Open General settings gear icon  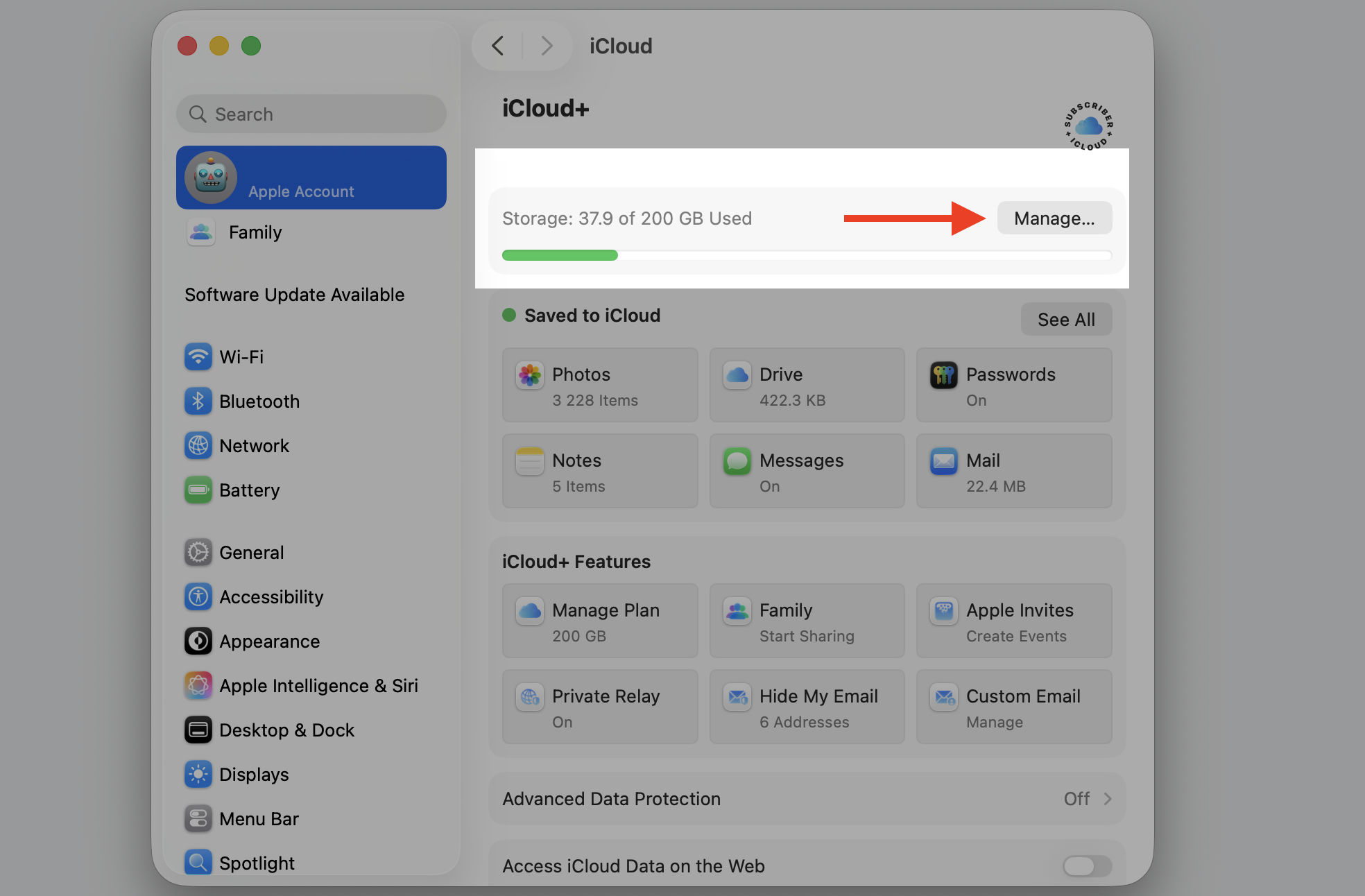(x=198, y=553)
